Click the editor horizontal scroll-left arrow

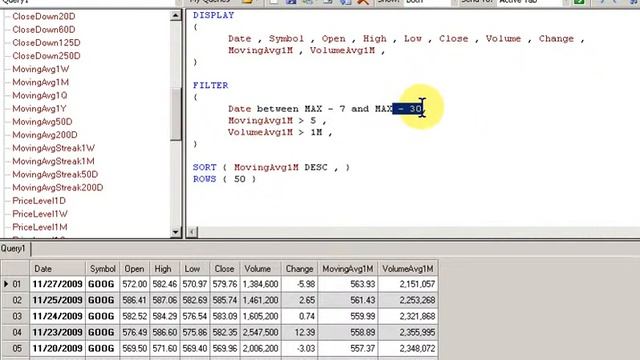pos(192,232)
